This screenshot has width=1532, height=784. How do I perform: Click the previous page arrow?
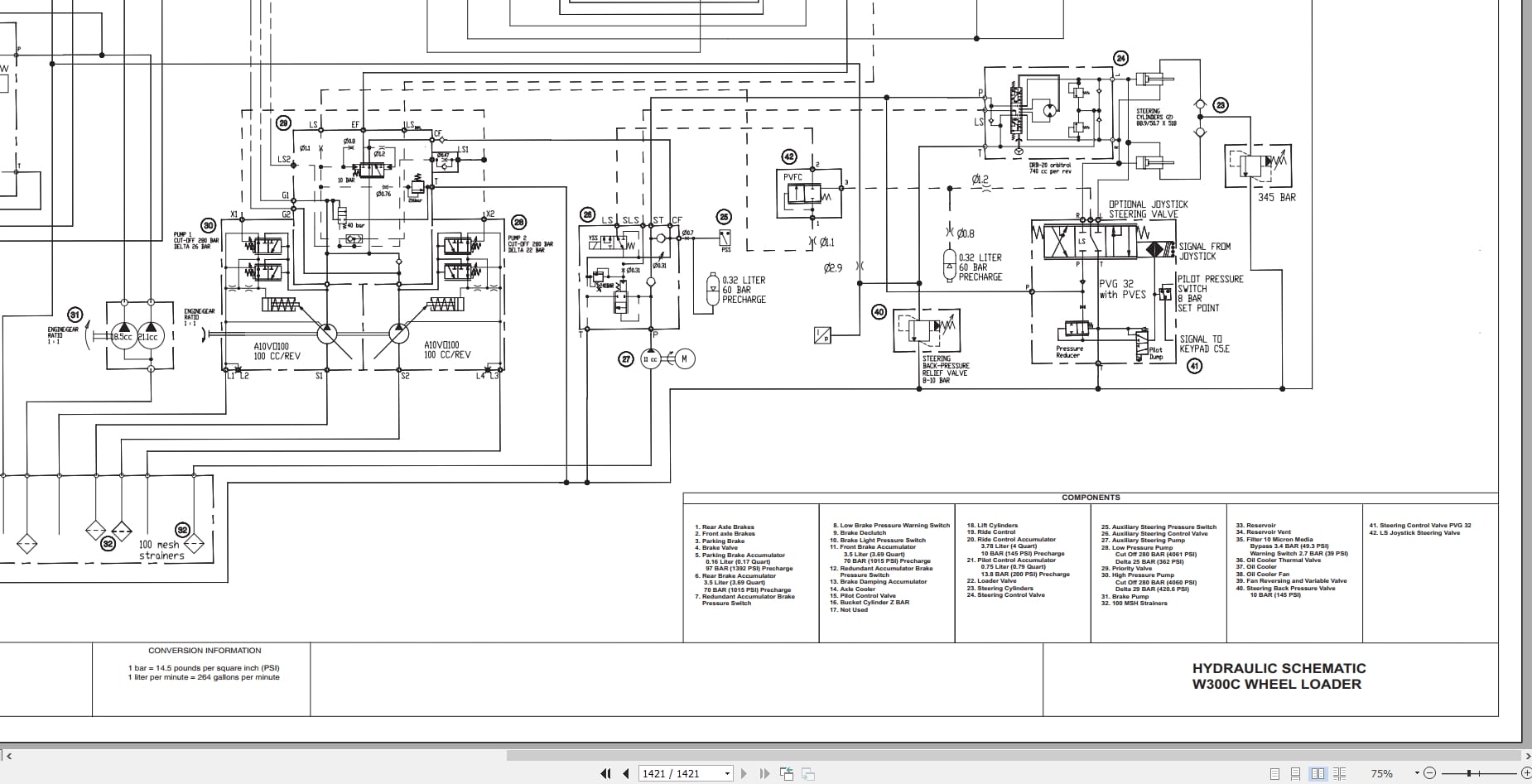click(x=624, y=773)
